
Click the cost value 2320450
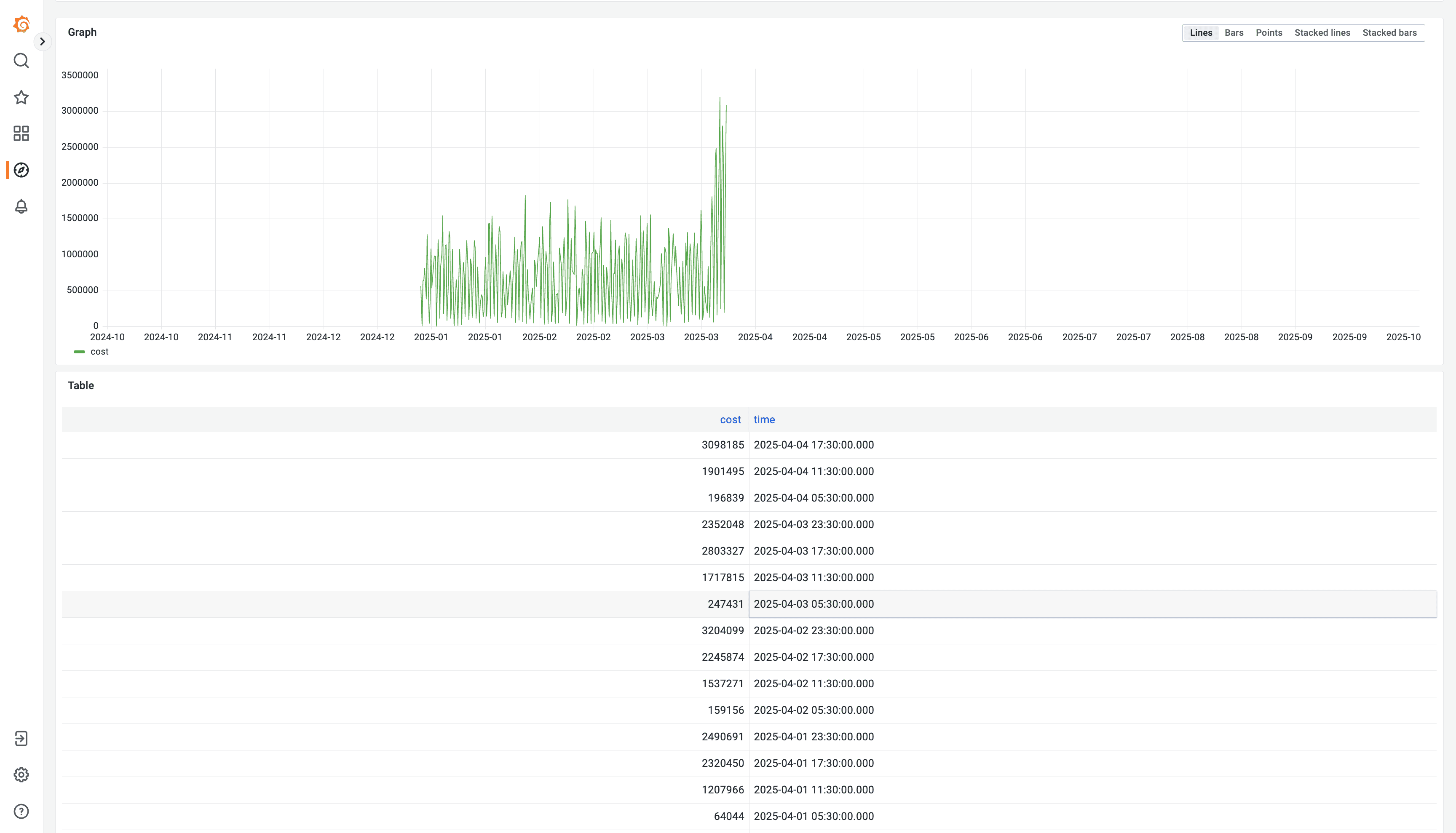pos(722,763)
